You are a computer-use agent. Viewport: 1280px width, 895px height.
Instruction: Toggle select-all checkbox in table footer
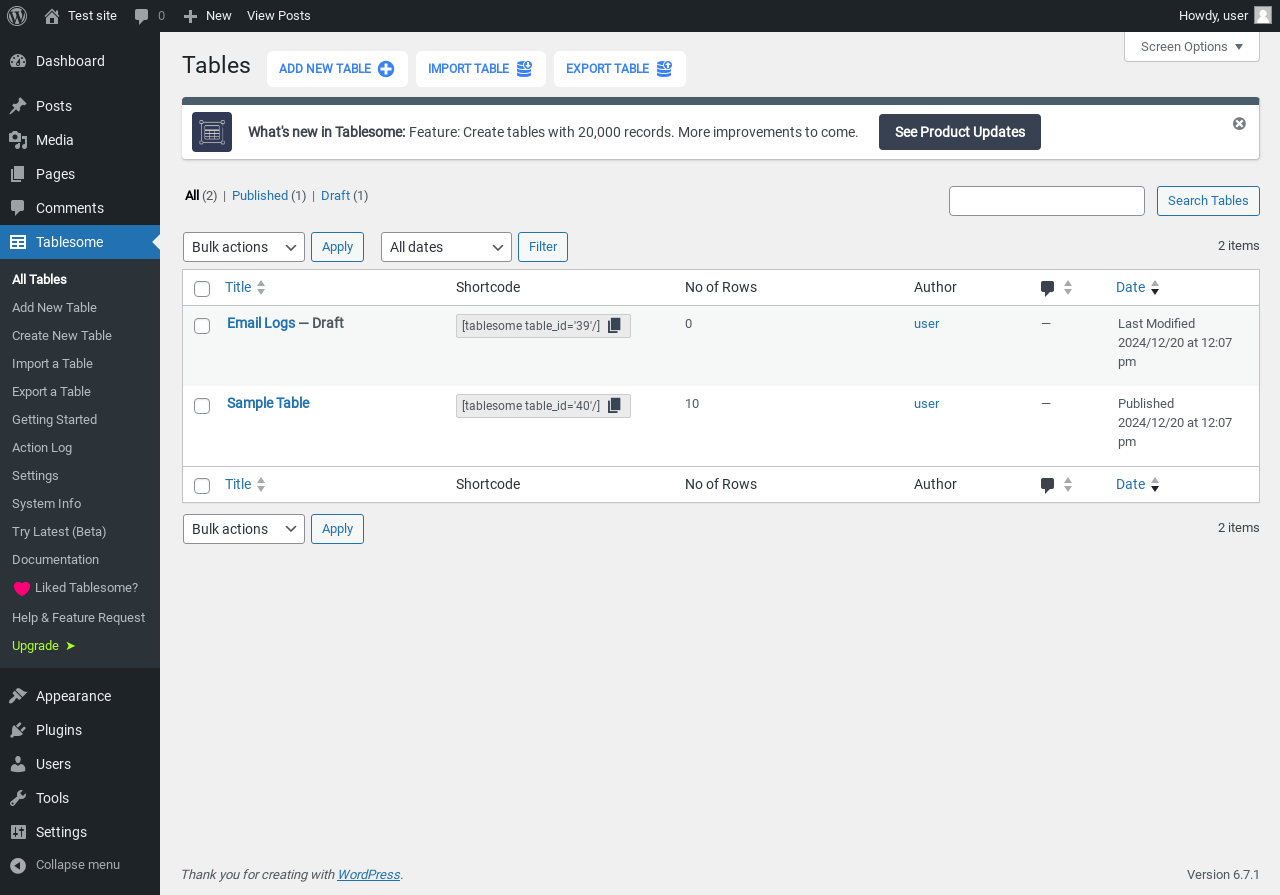pos(202,486)
